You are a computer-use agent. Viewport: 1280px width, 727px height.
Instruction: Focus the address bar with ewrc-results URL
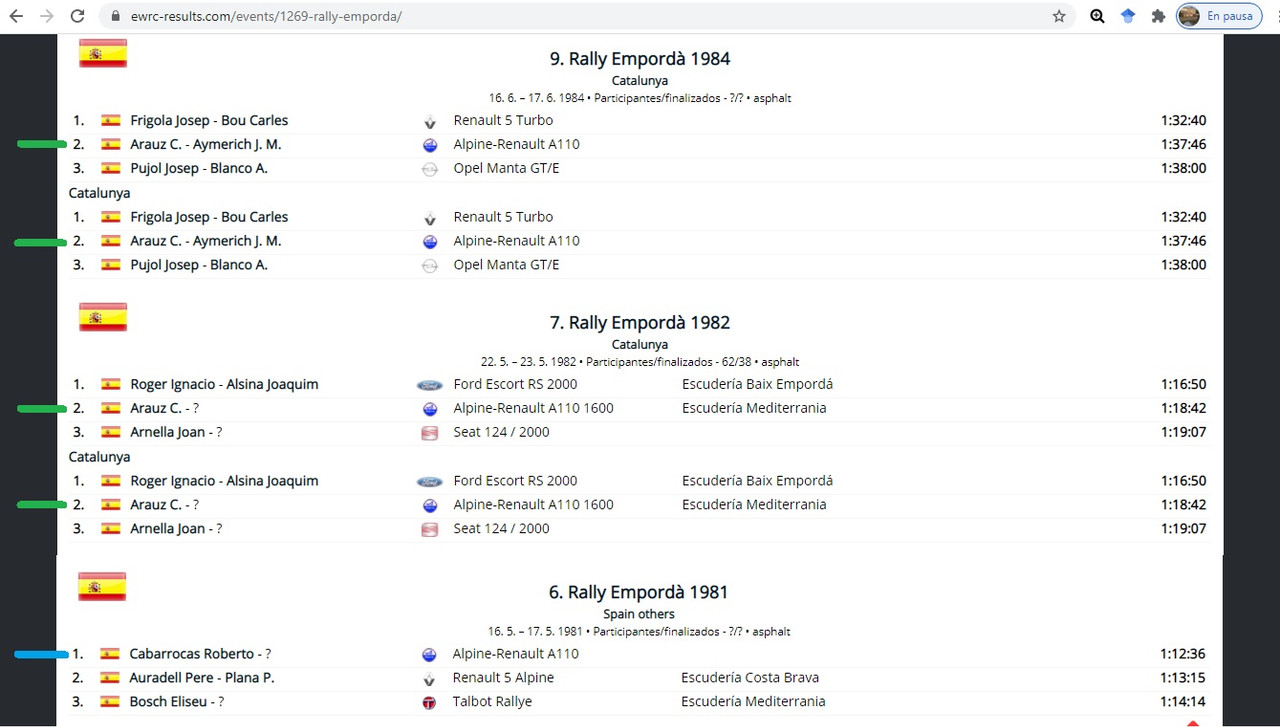pos(585,17)
